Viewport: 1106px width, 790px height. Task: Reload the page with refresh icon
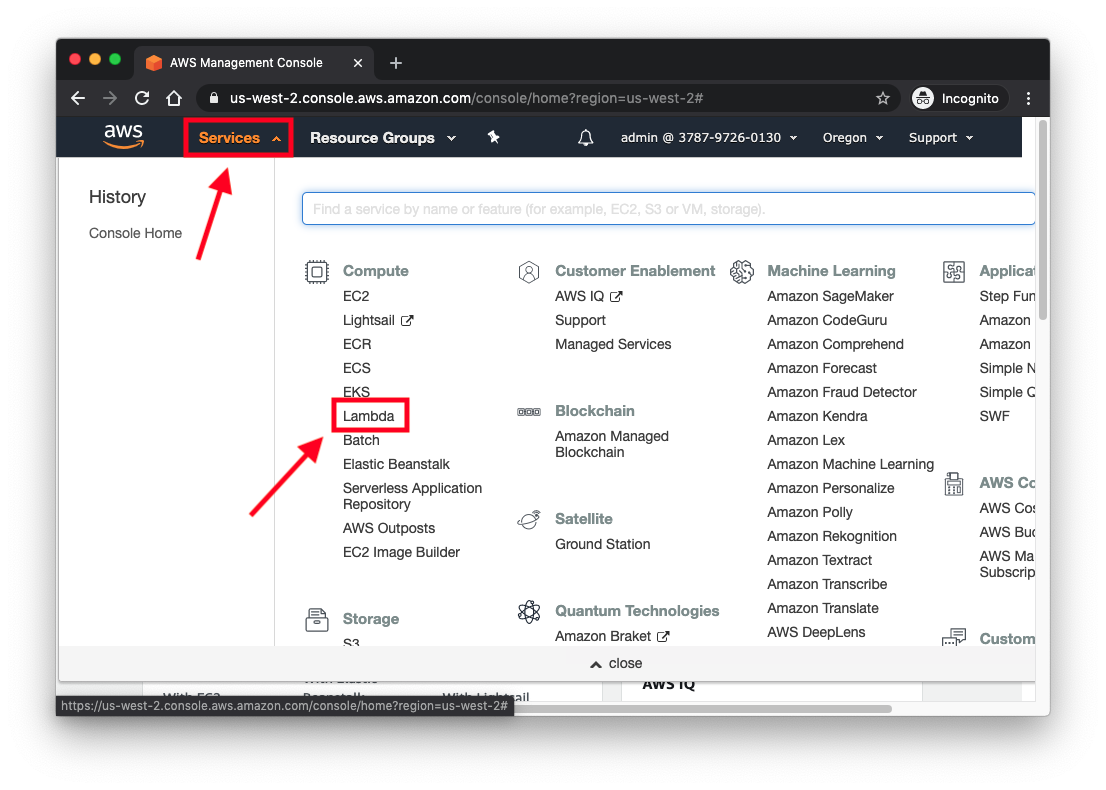142,98
